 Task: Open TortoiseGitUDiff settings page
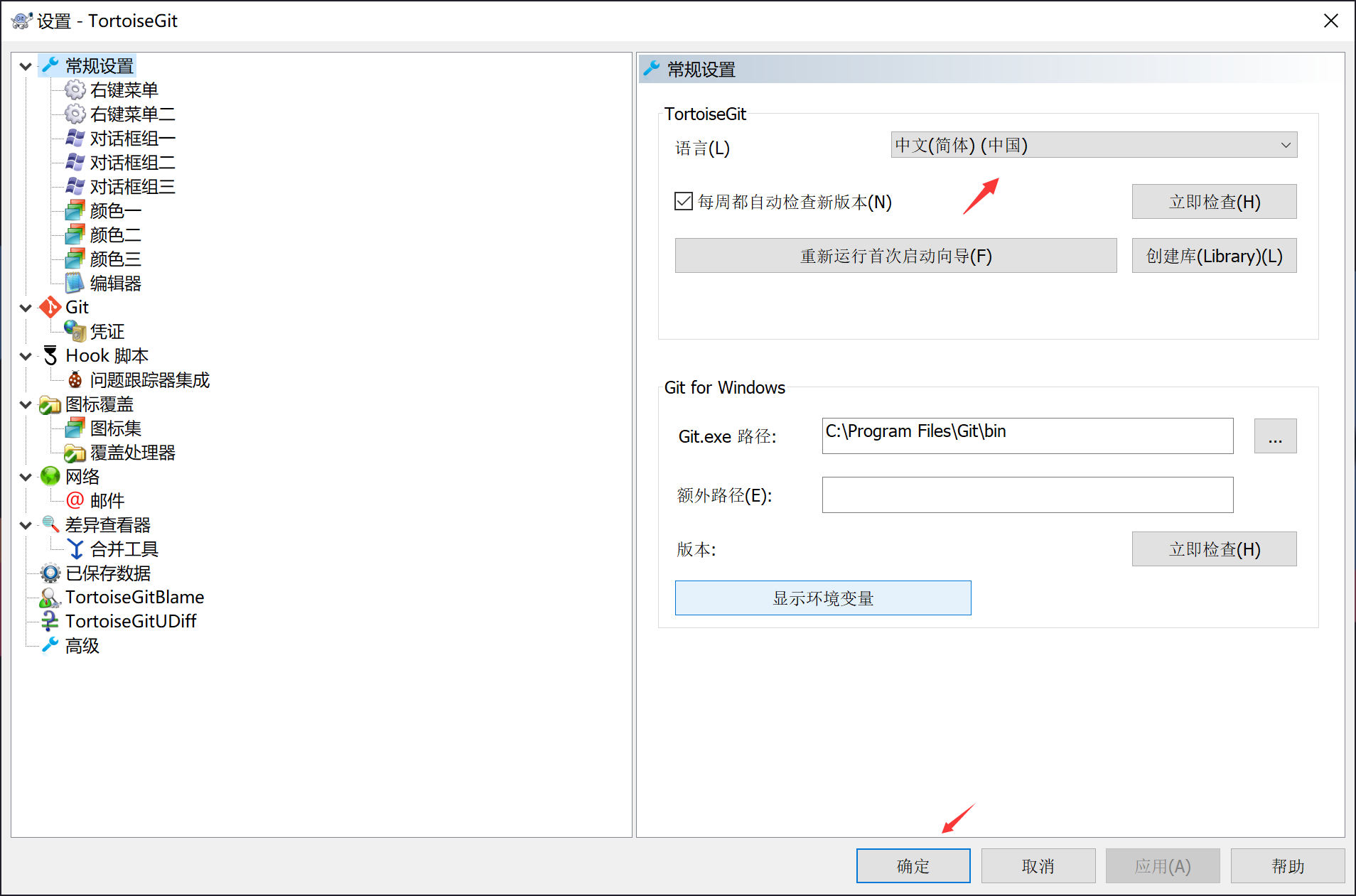[x=131, y=622]
